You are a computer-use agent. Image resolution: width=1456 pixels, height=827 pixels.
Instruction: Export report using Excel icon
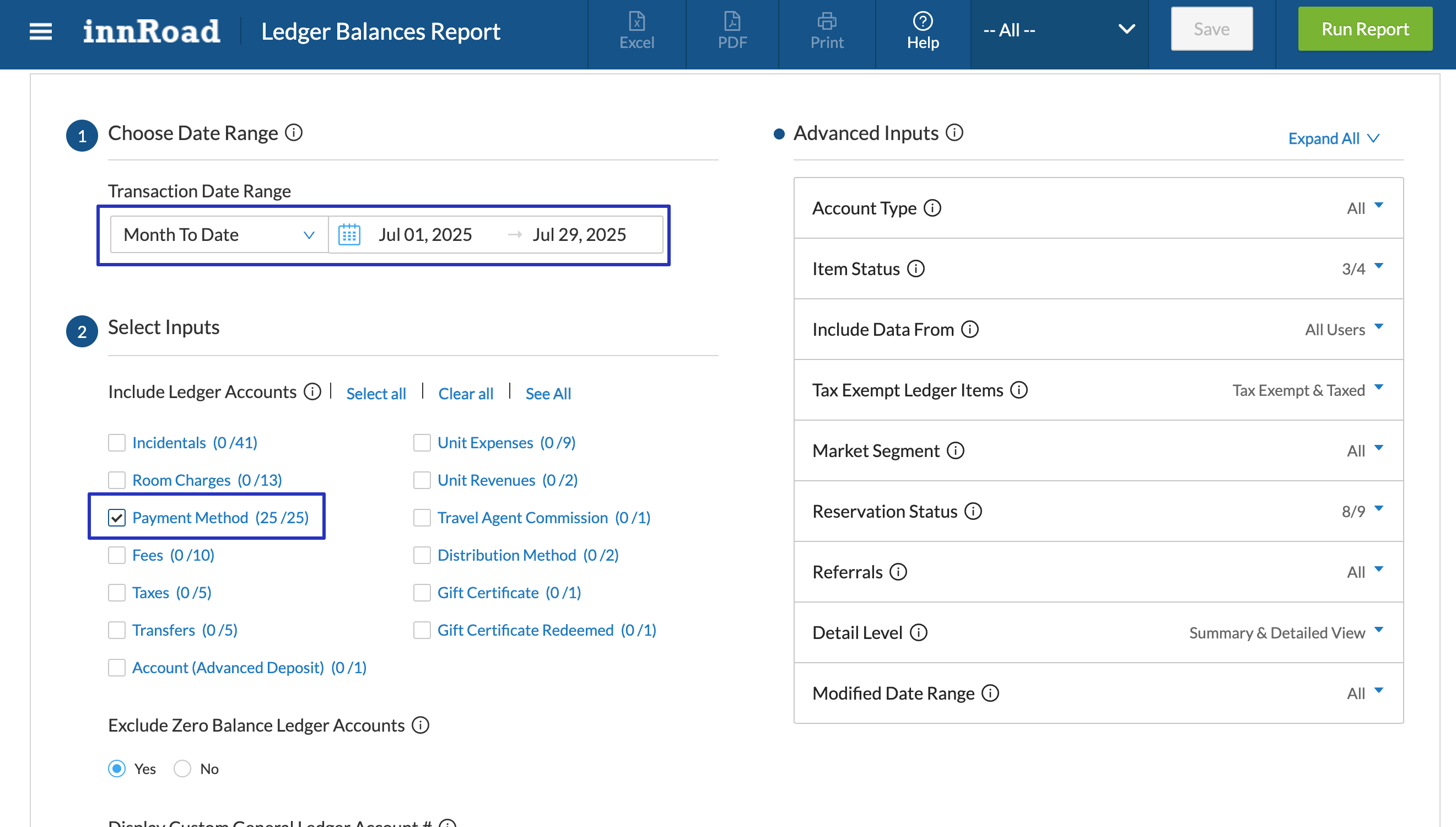click(x=637, y=31)
